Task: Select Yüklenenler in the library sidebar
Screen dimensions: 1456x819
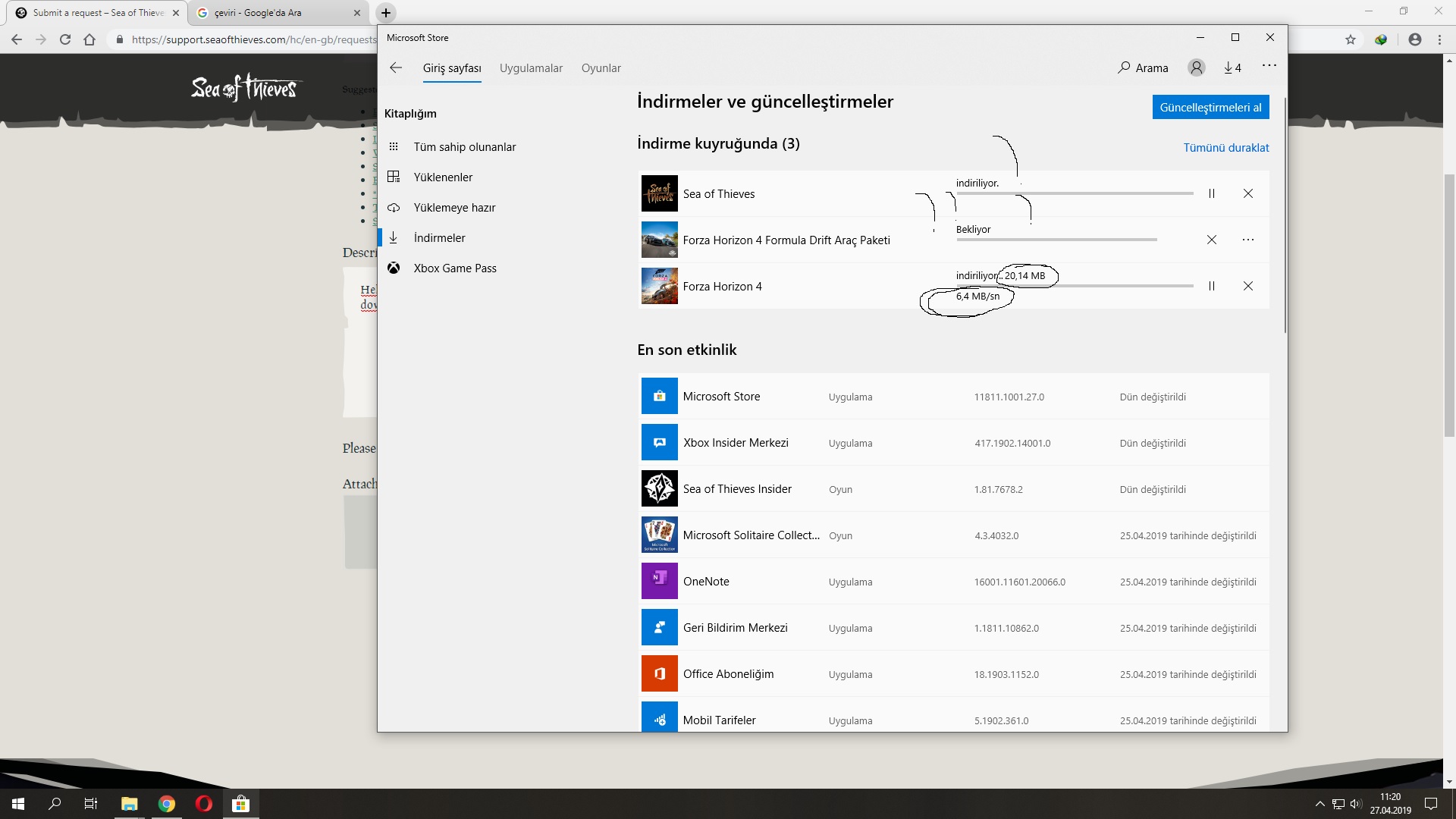Action: 443,177
